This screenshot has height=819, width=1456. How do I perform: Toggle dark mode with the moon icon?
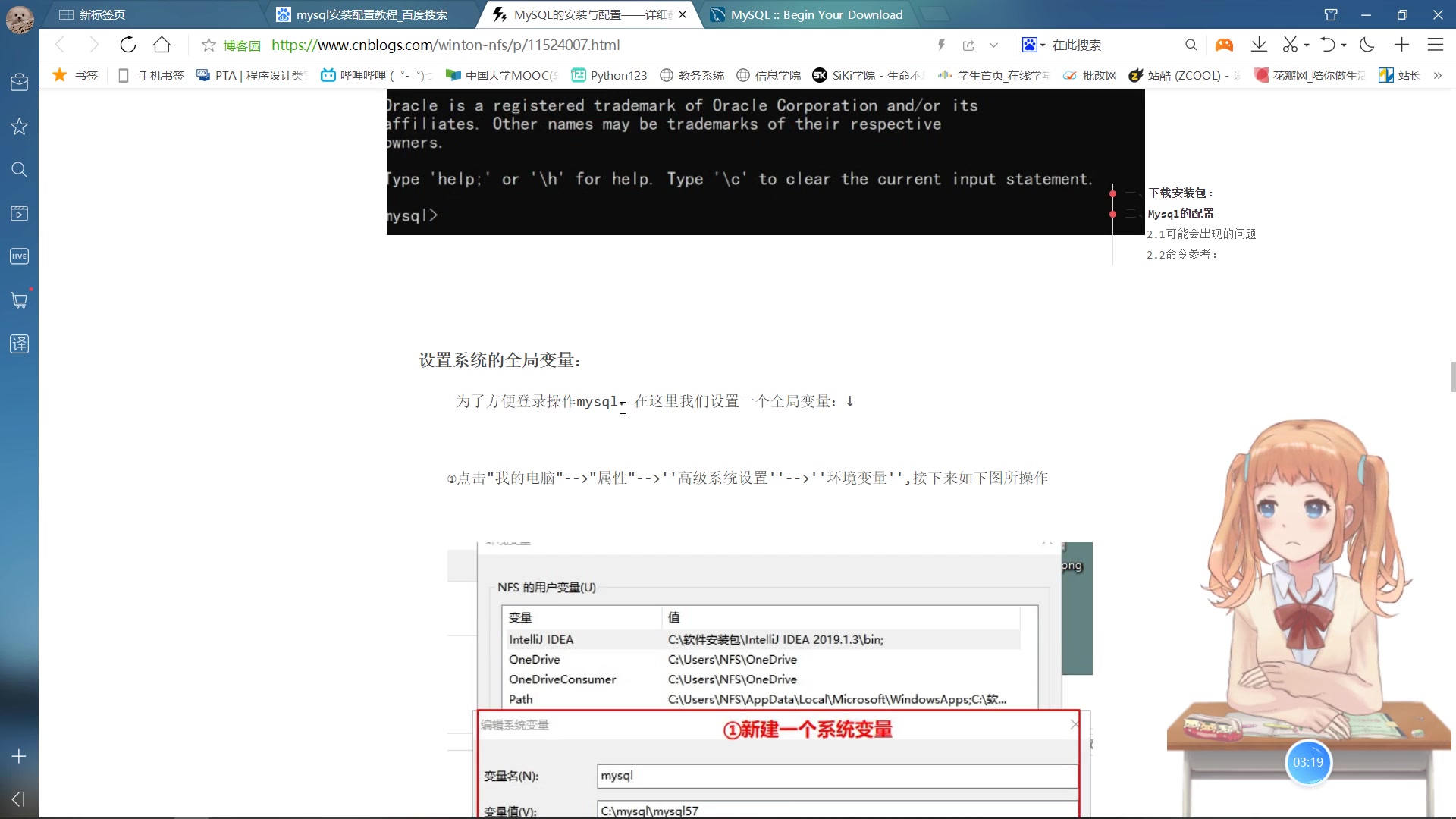click(x=1367, y=45)
